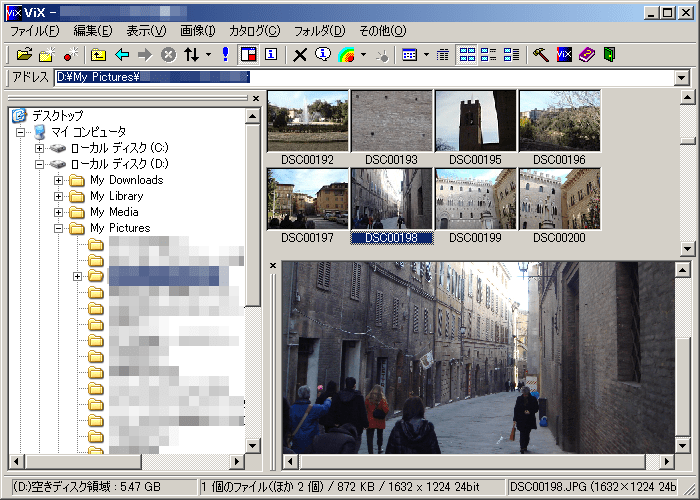700x500 pixels.
Task: Navigate back with the cyan arrow
Action: click(x=122, y=55)
